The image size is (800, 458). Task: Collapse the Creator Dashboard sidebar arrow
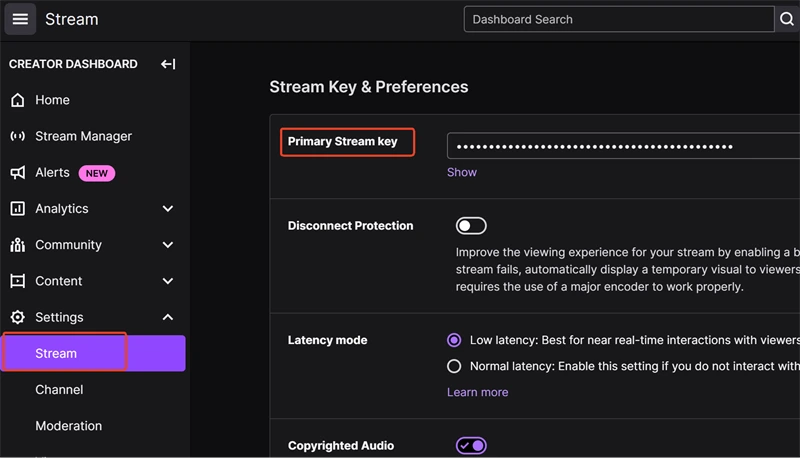click(x=168, y=64)
